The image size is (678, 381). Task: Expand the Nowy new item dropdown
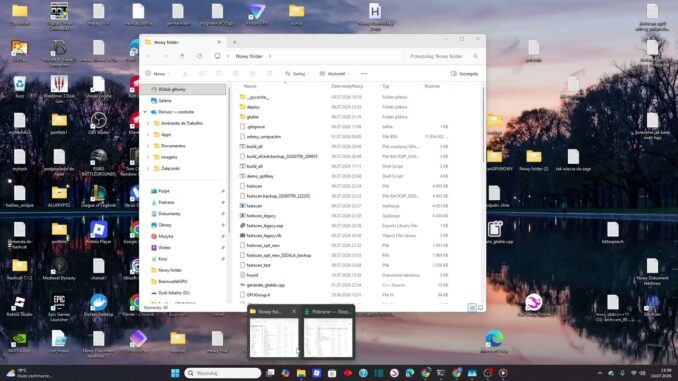coord(157,74)
